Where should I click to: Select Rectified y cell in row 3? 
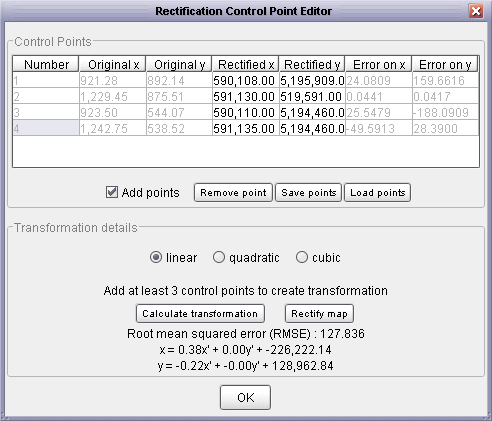pyautogui.click(x=312, y=112)
